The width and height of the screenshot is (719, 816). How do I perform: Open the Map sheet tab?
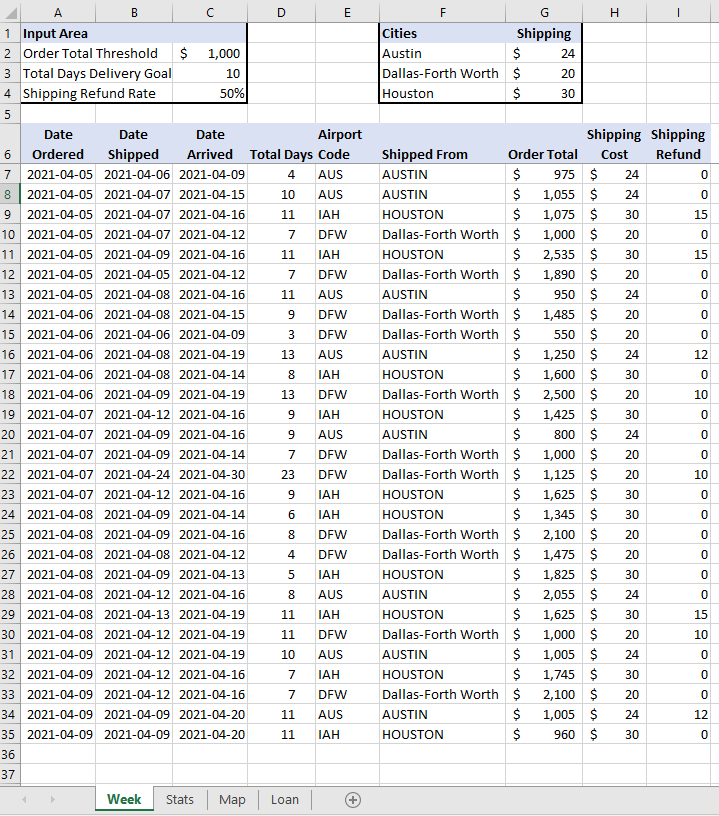pyautogui.click(x=232, y=799)
